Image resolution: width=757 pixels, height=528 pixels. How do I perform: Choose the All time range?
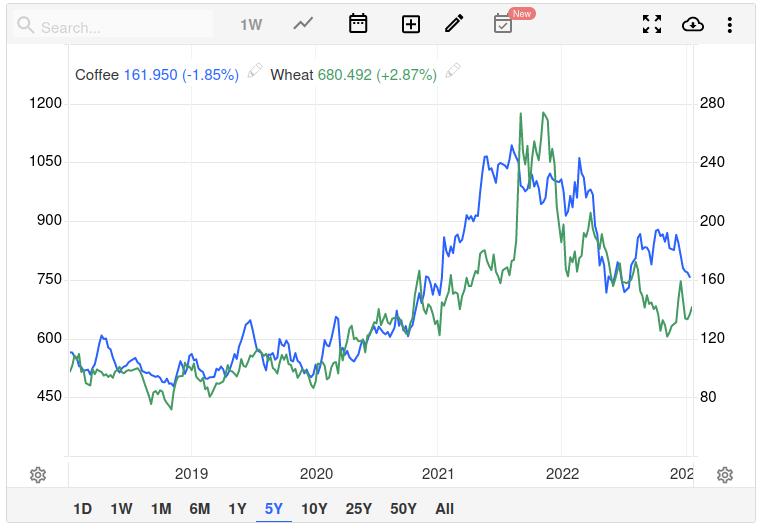coord(445,508)
